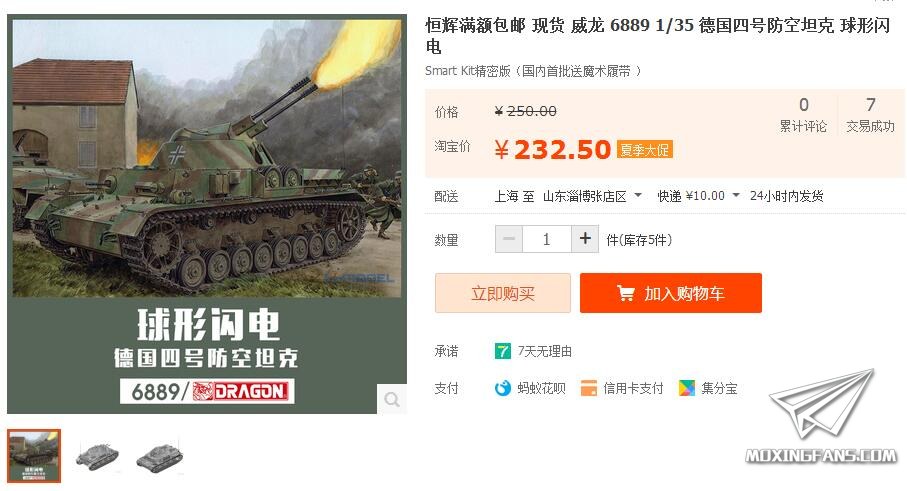Image resolution: width=907 pixels, height=491 pixels.
Task: Select the third tank model thumbnail
Action: (160, 457)
